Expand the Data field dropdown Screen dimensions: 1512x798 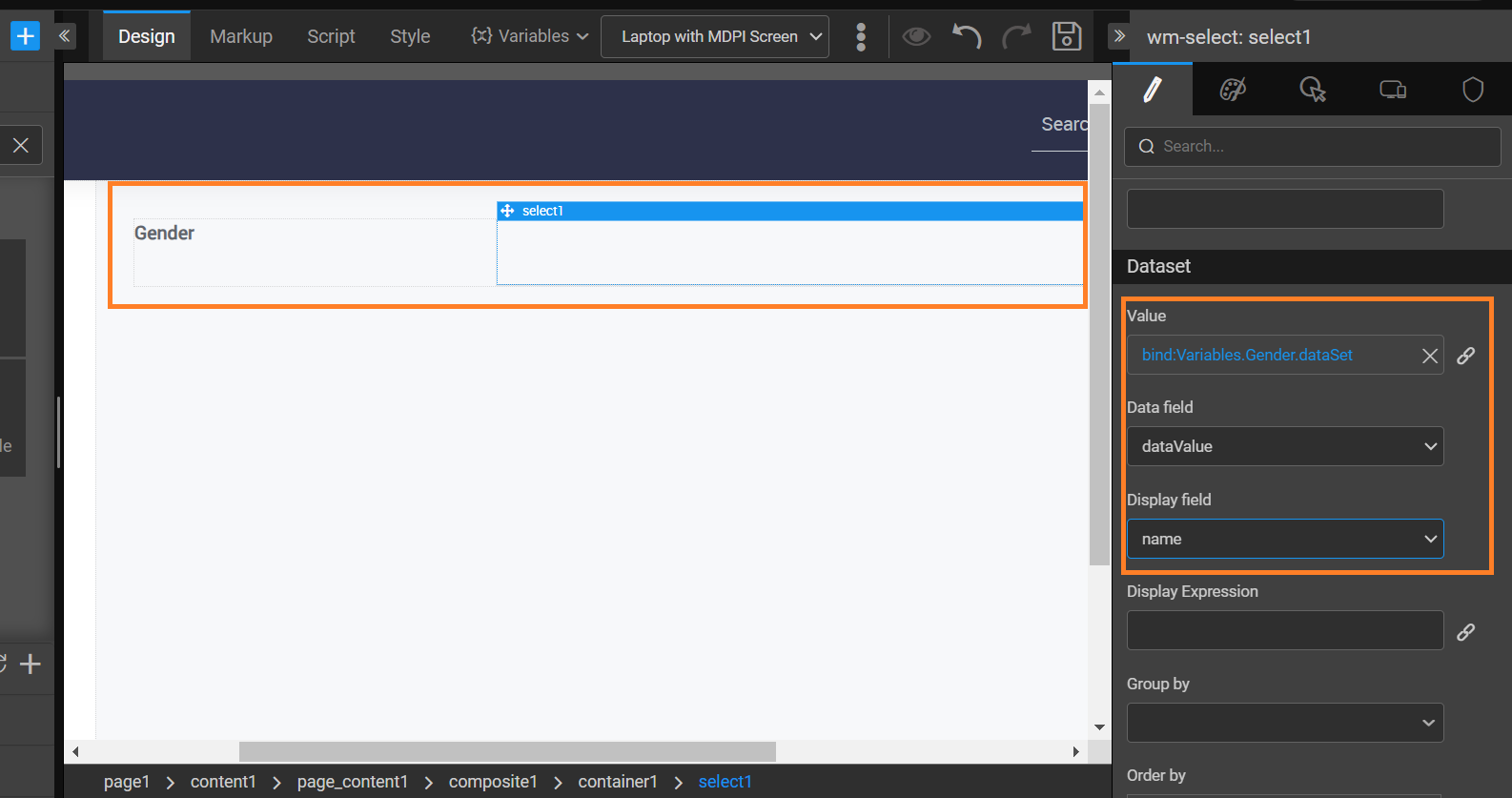pyautogui.click(x=1284, y=446)
